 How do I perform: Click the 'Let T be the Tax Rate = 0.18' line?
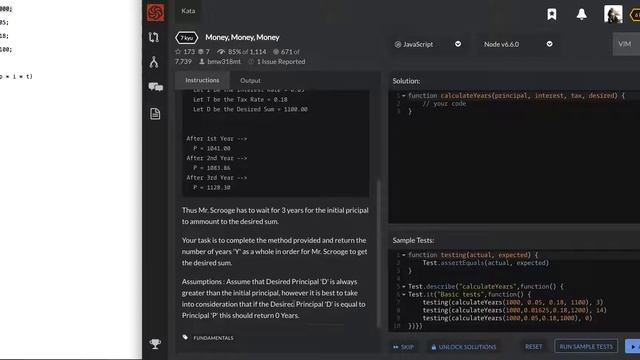240,100
